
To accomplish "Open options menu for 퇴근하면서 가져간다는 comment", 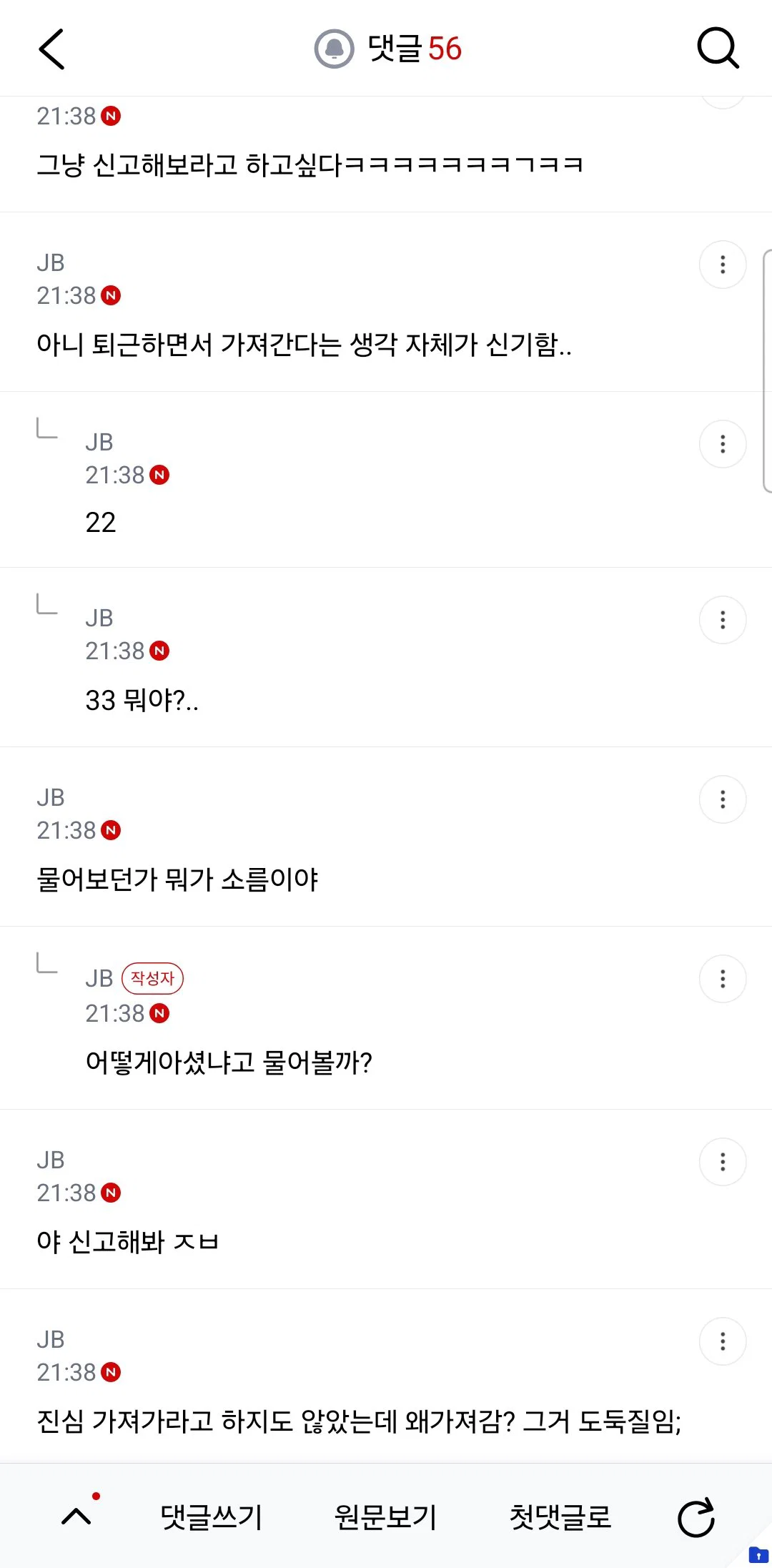I will [723, 265].
